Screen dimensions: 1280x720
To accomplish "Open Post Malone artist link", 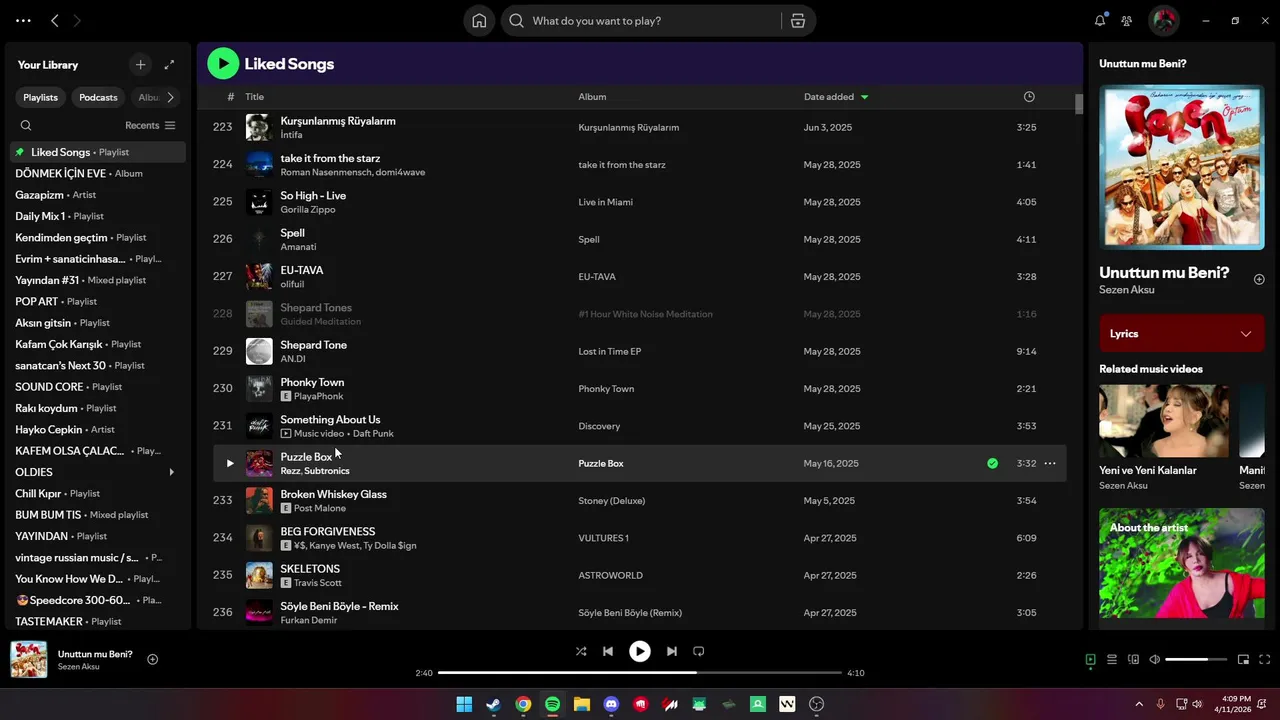I will pos(320,509).
